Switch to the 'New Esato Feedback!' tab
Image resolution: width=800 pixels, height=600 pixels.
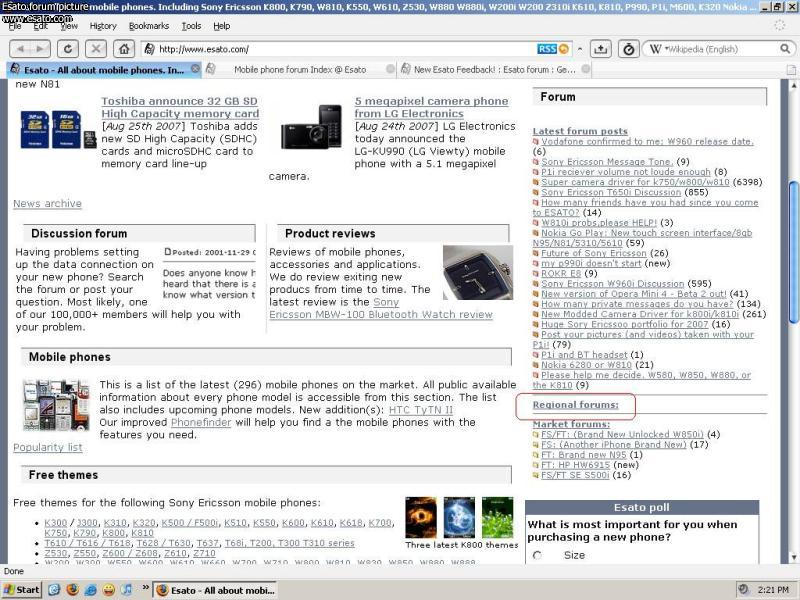[x=495, y=69]
